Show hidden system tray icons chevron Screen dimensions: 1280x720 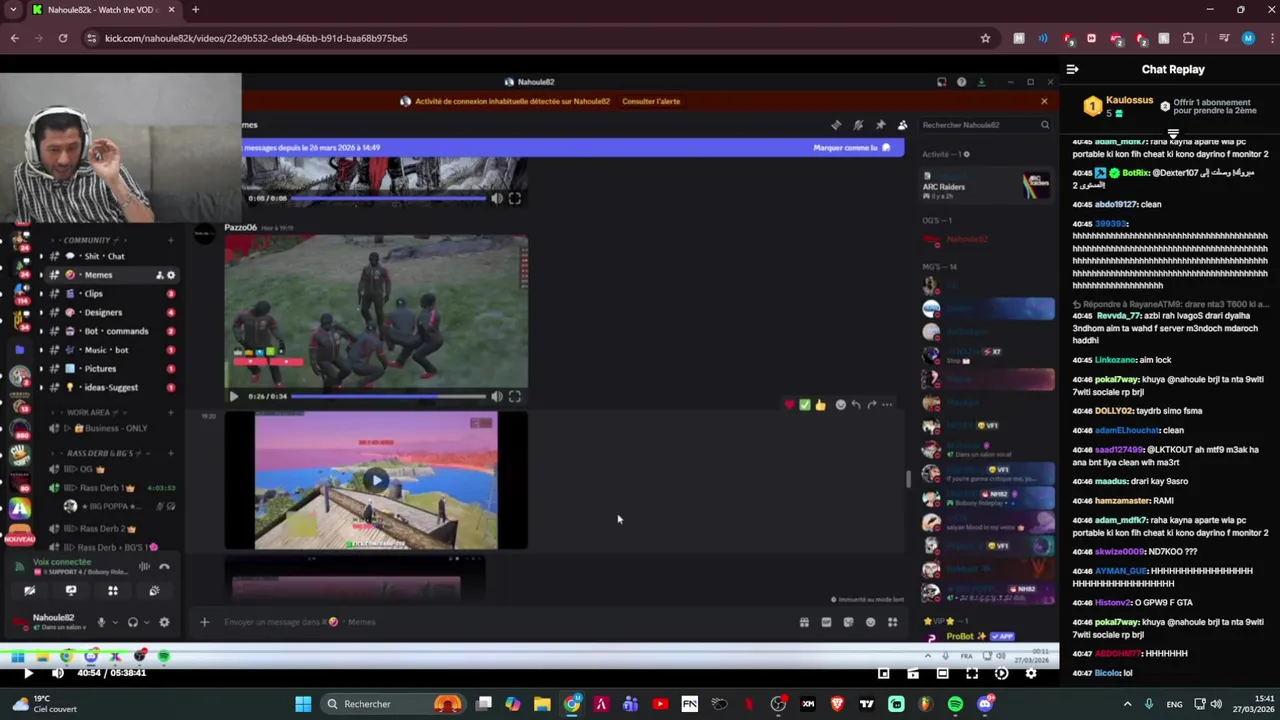click(1127, 704)
